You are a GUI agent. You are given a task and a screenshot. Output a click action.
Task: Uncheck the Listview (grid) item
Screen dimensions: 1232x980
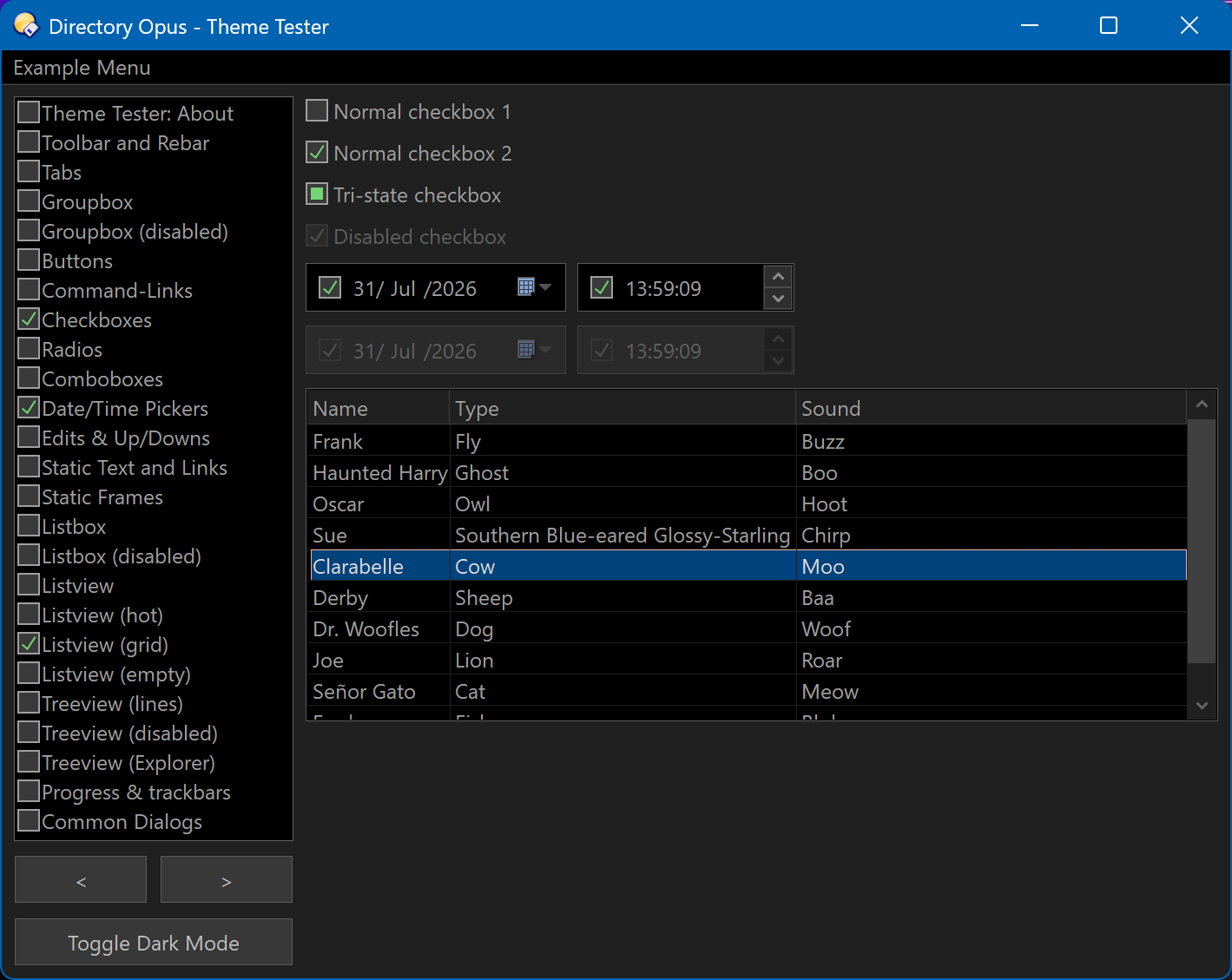pos(29,644)
